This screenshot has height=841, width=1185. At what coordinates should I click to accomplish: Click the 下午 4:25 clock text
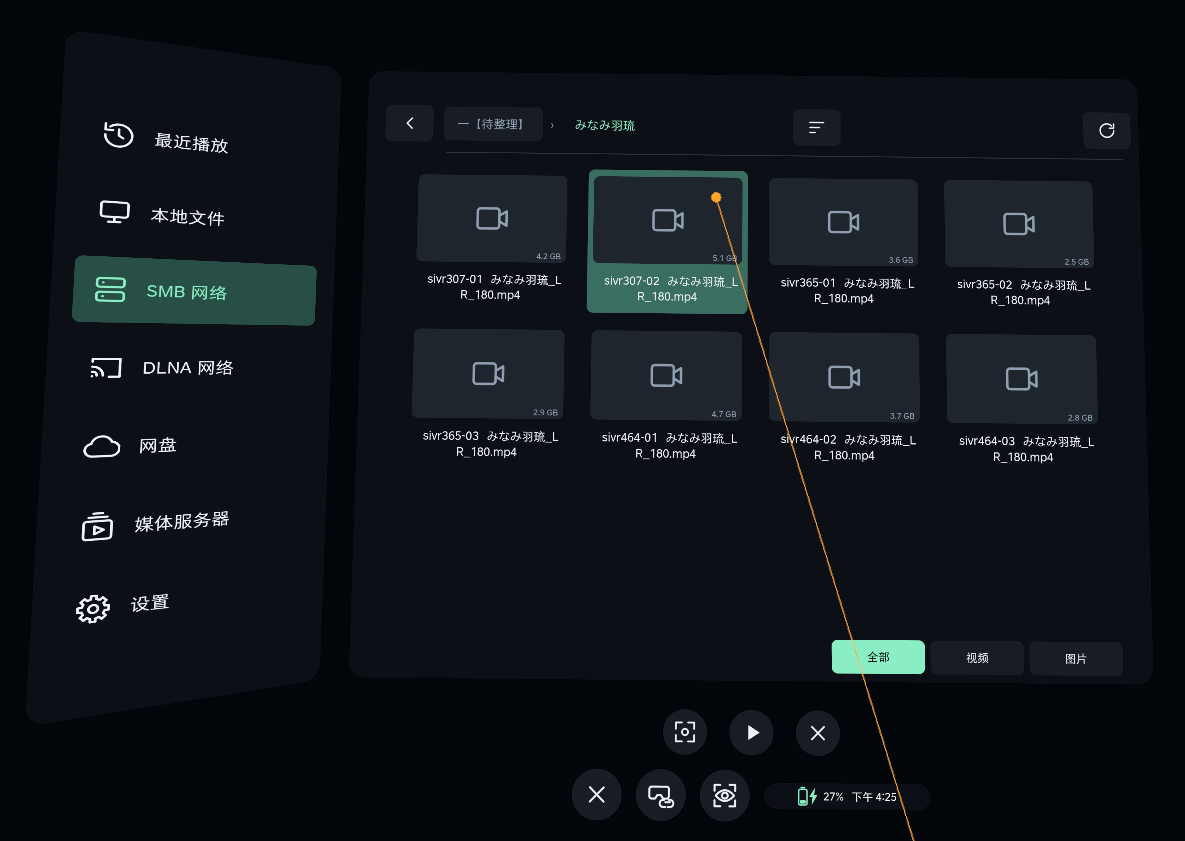pos(874,797)
